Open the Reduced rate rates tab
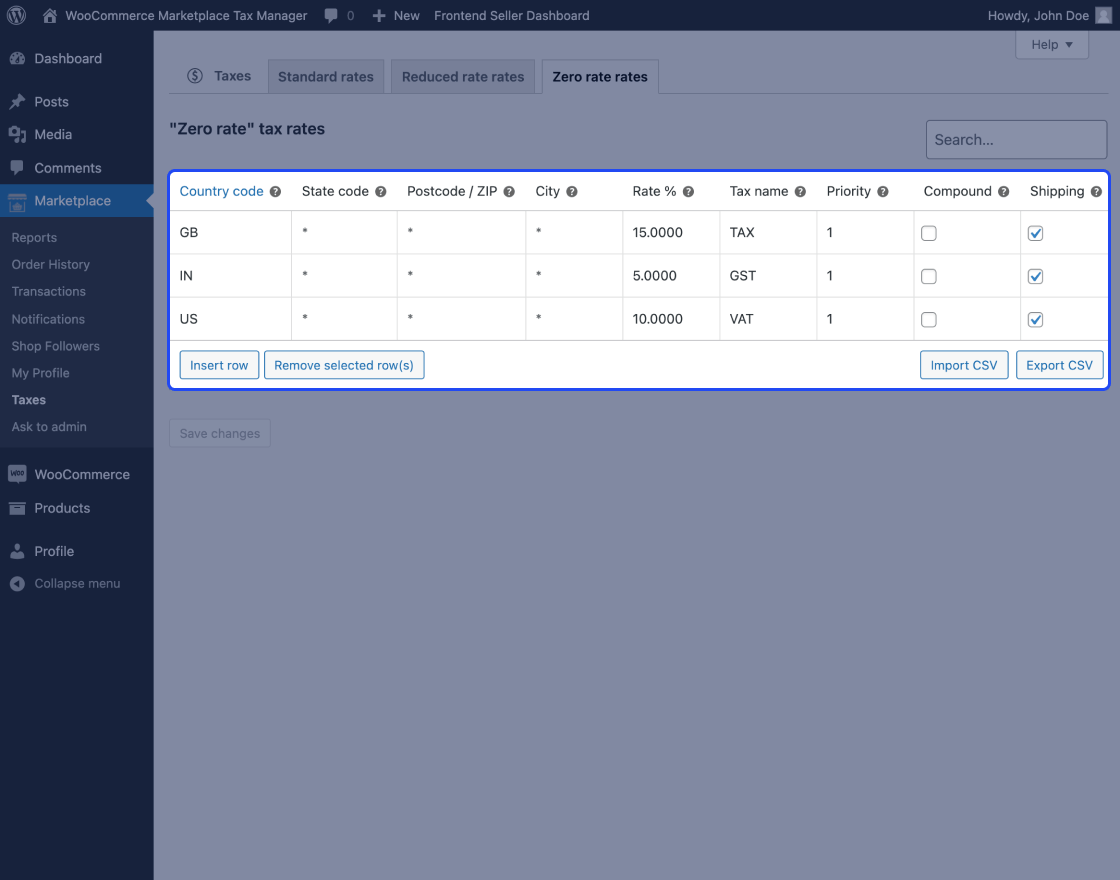The width and height of the screenshot is (1120, 880). click(462, 76)
